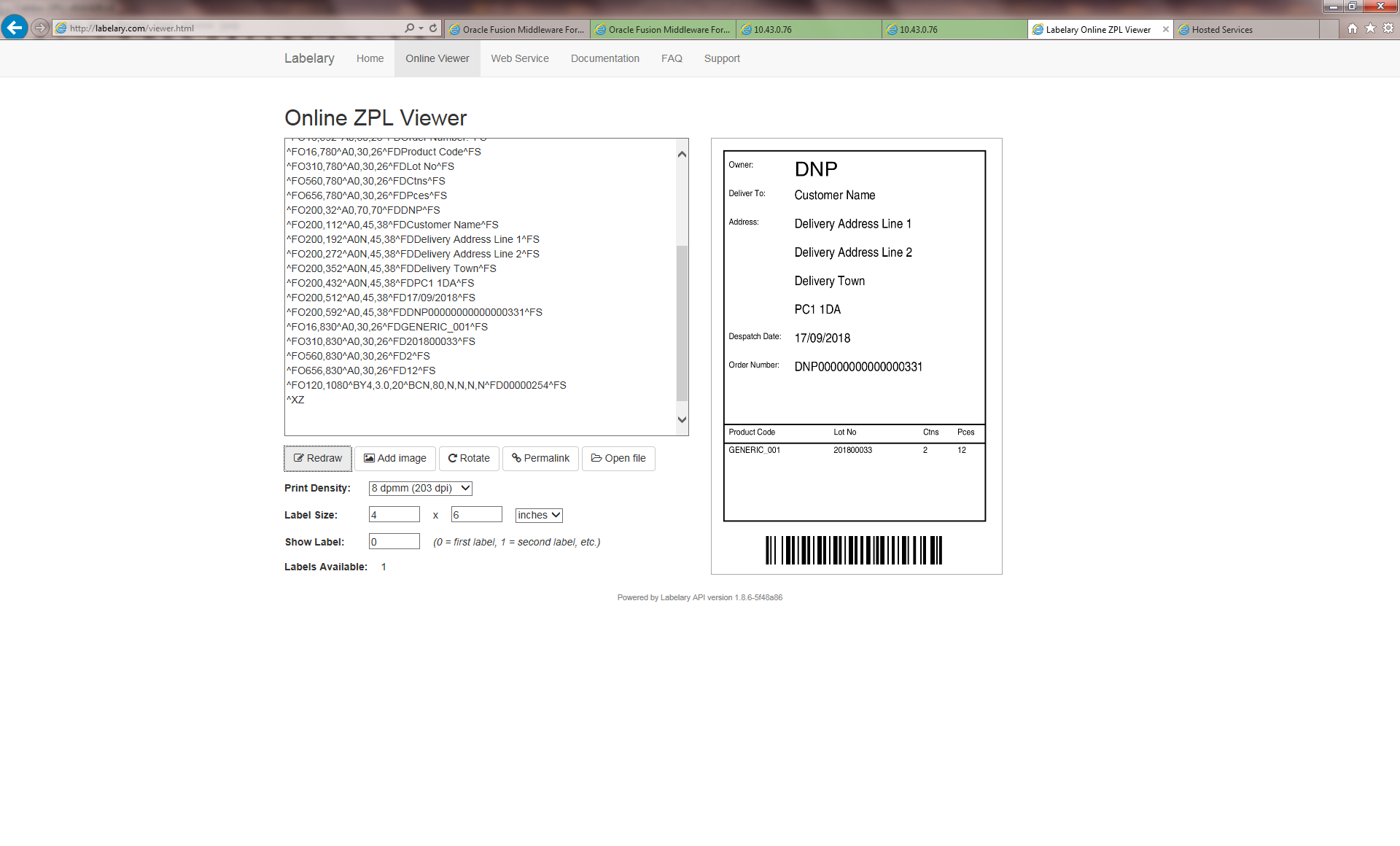Open the Online Viewer navigation item
Viewport: 1400px width, 846px height.
[437, 58]
